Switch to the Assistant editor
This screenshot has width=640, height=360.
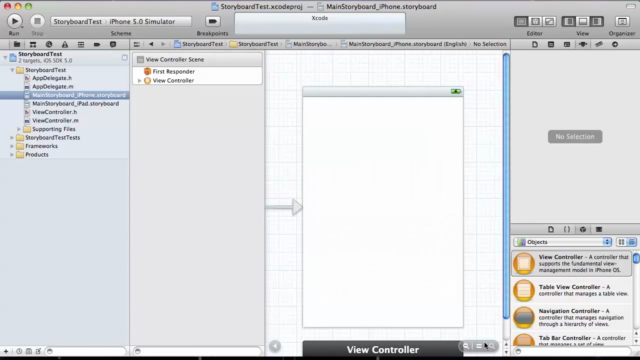[535, 21]
